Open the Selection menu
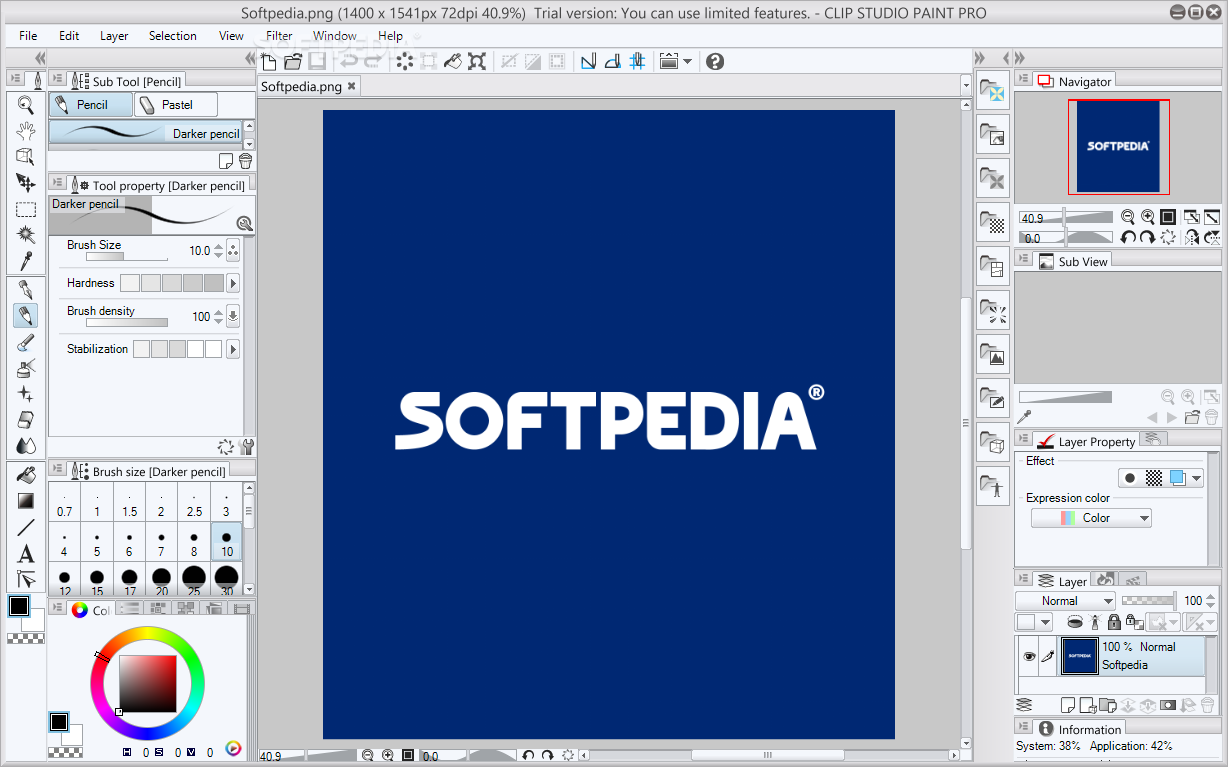The width and height of the screenshot is (1228, 767). click(173, 36)
